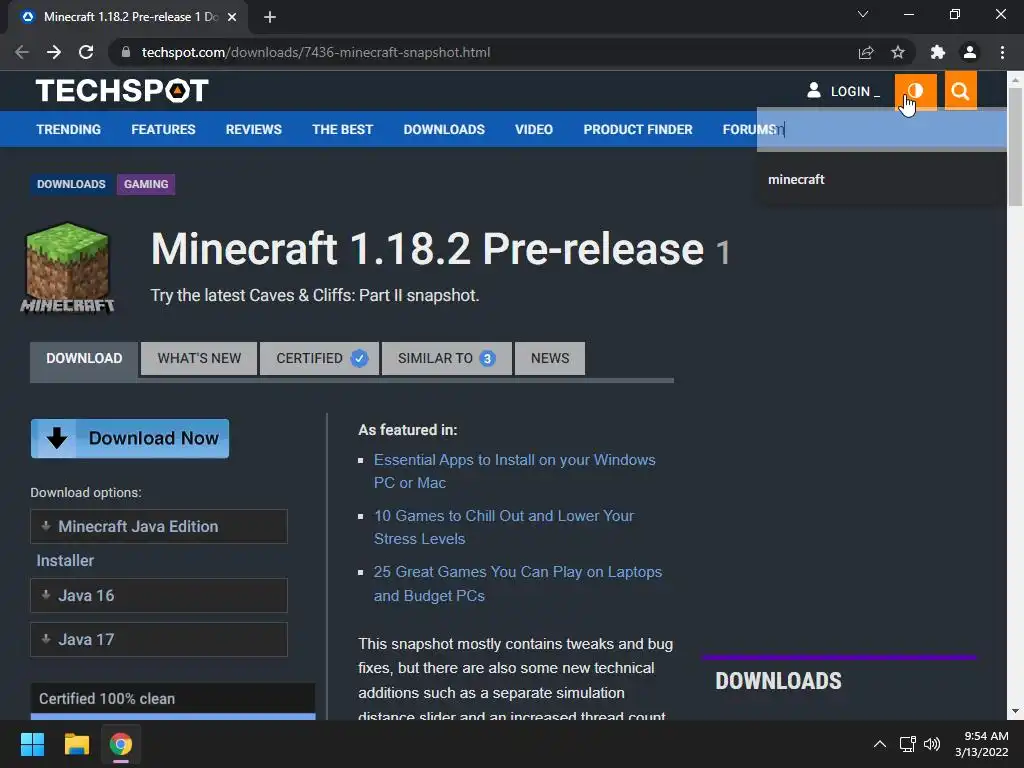Click the Similar To count badge 3
This screenshot has height=768, width=1024.
(x=487, y=359)
